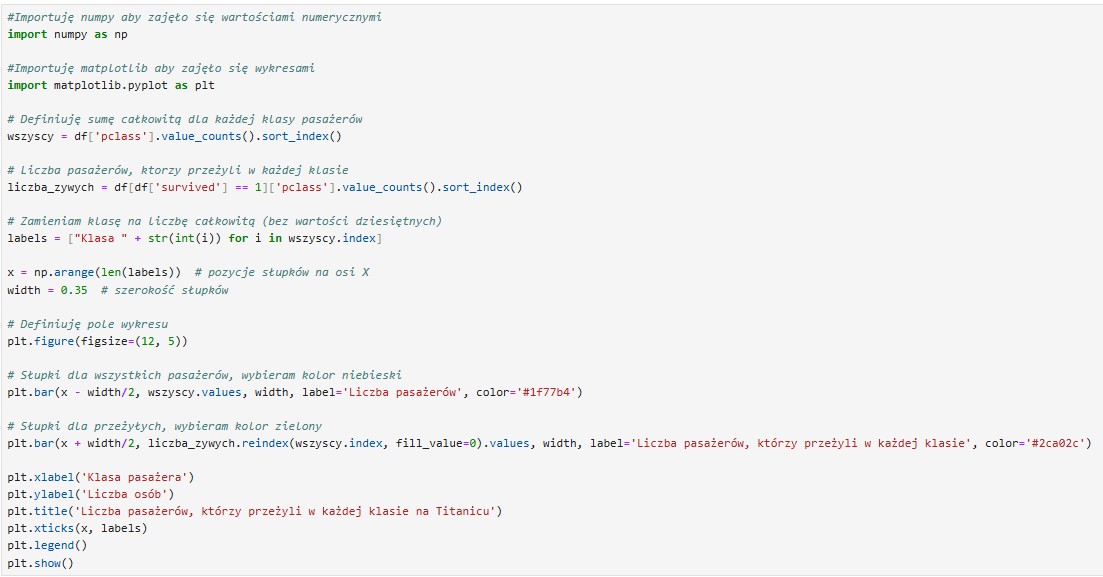The height and width of the screenshot is (577, 1103).
Task: Click the 'liczba_zywych' assignment line
Action: point(264,187)
